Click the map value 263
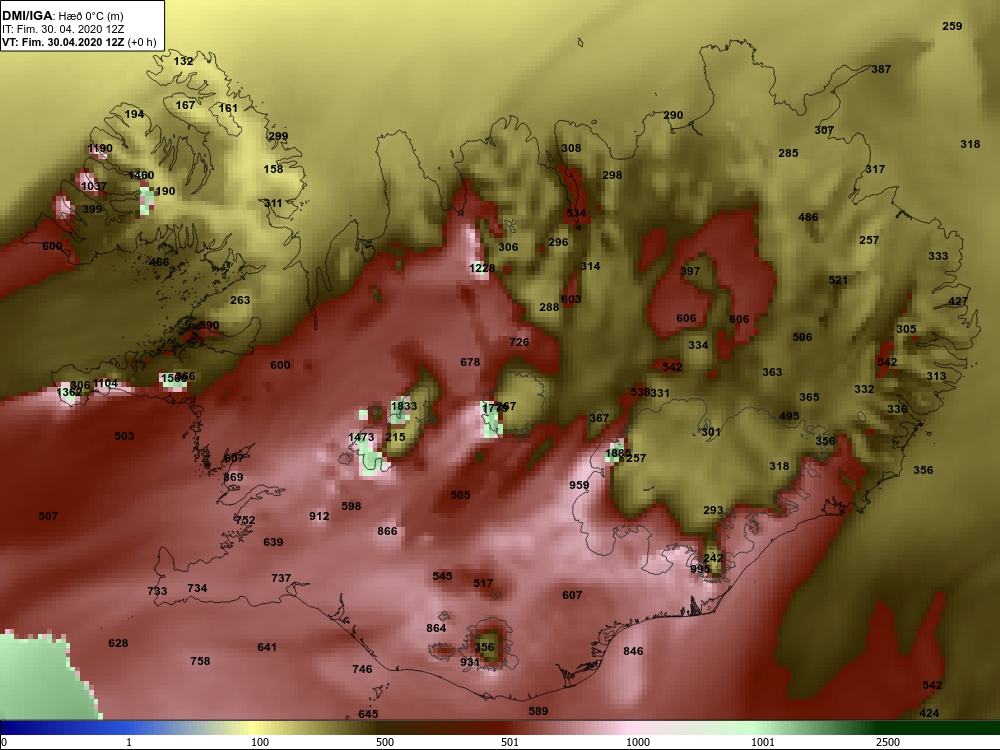Viewport: 1000px width, 750px height. [x=240, y=300]
